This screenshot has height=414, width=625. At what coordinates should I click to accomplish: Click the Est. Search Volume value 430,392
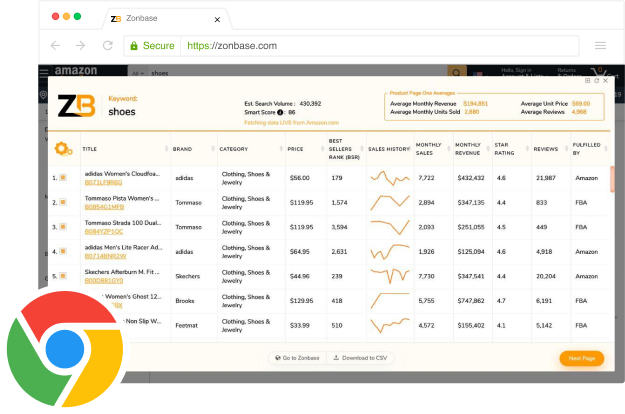(x=311, y=104)
